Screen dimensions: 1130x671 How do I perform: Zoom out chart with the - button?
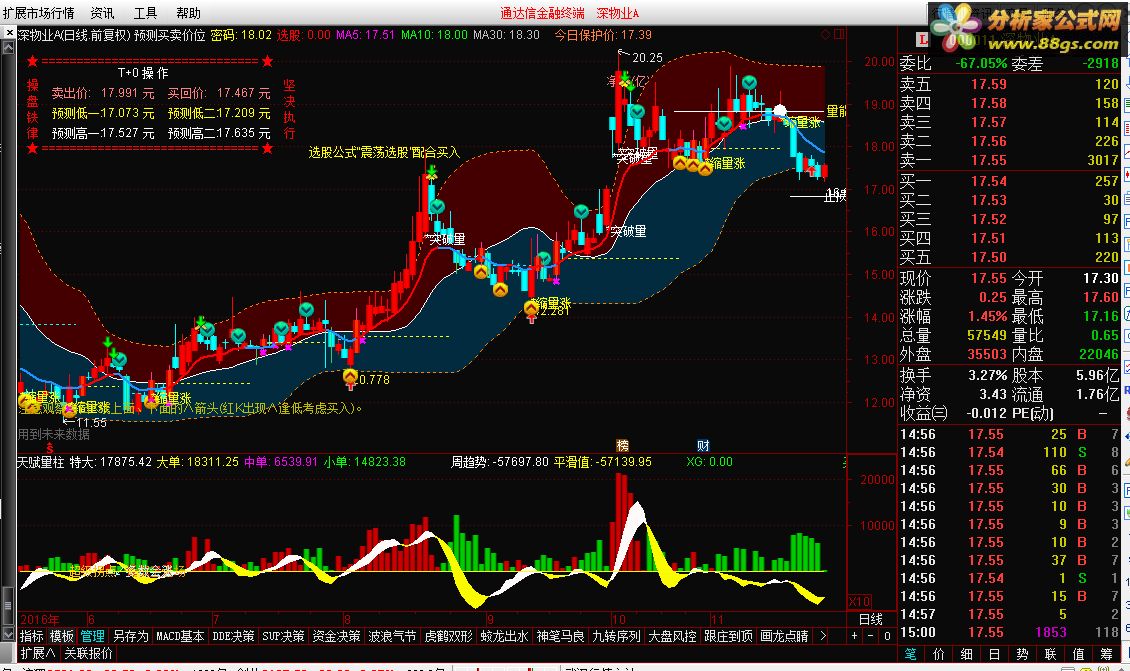871,636
